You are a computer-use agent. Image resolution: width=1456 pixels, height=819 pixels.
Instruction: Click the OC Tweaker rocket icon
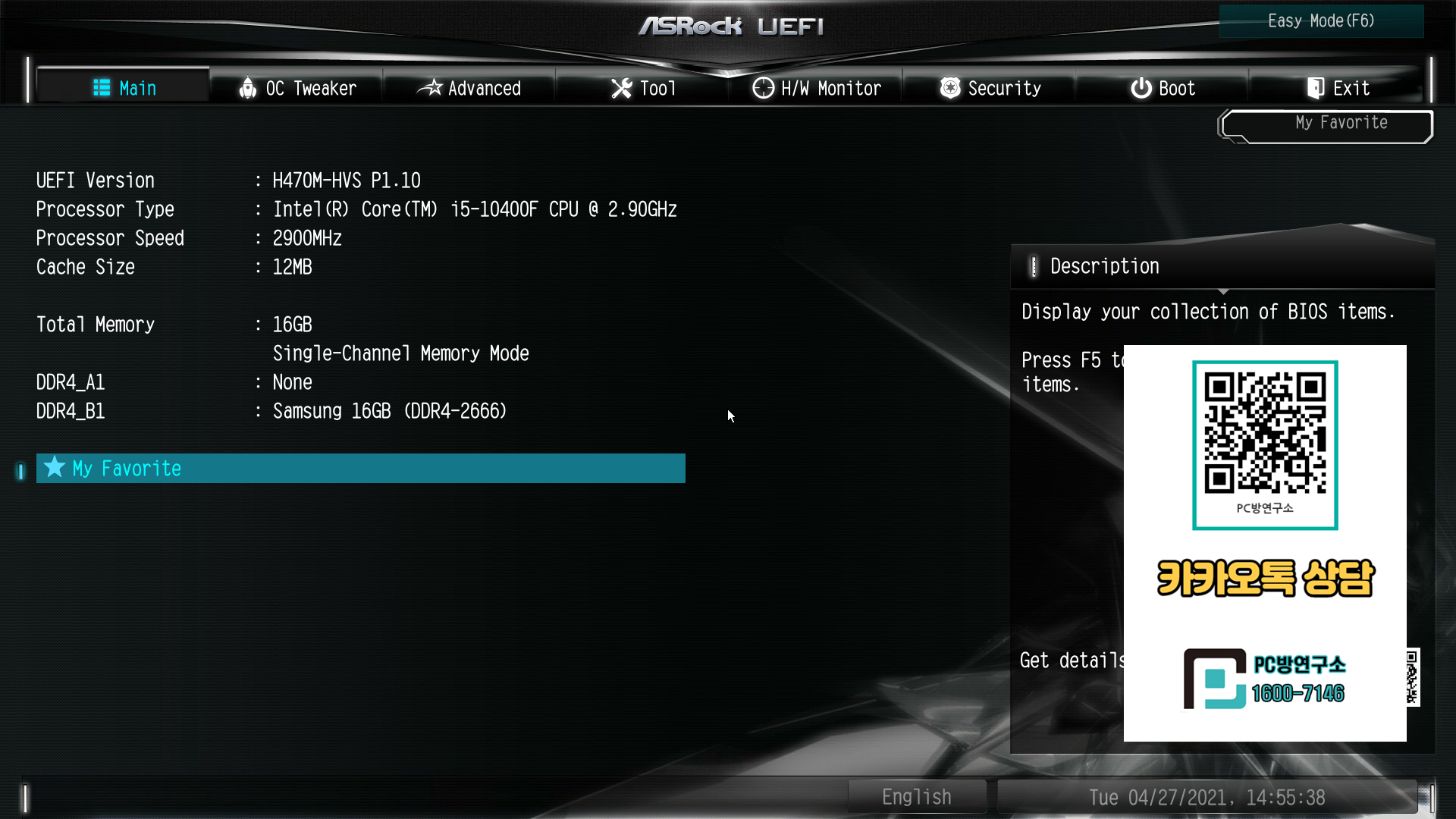point(247,88)
